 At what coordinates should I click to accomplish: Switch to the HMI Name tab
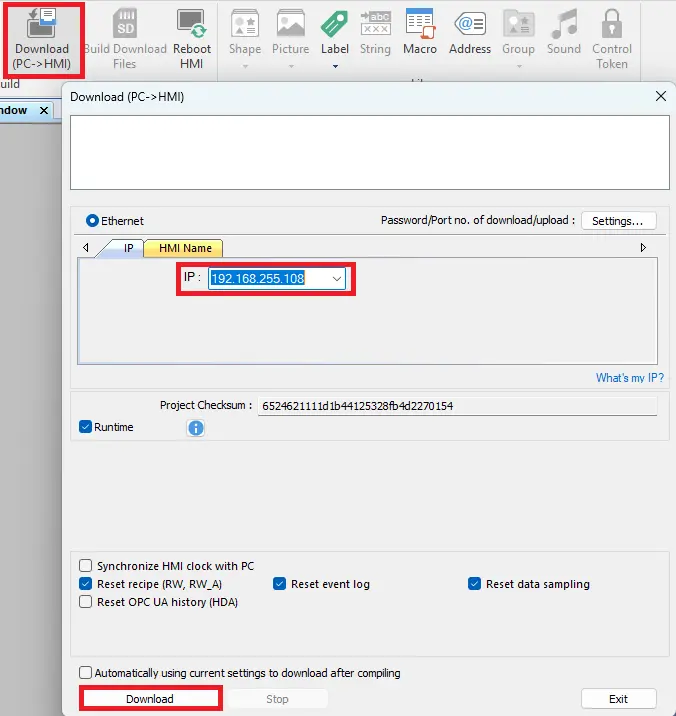click(x=184, y=248)
